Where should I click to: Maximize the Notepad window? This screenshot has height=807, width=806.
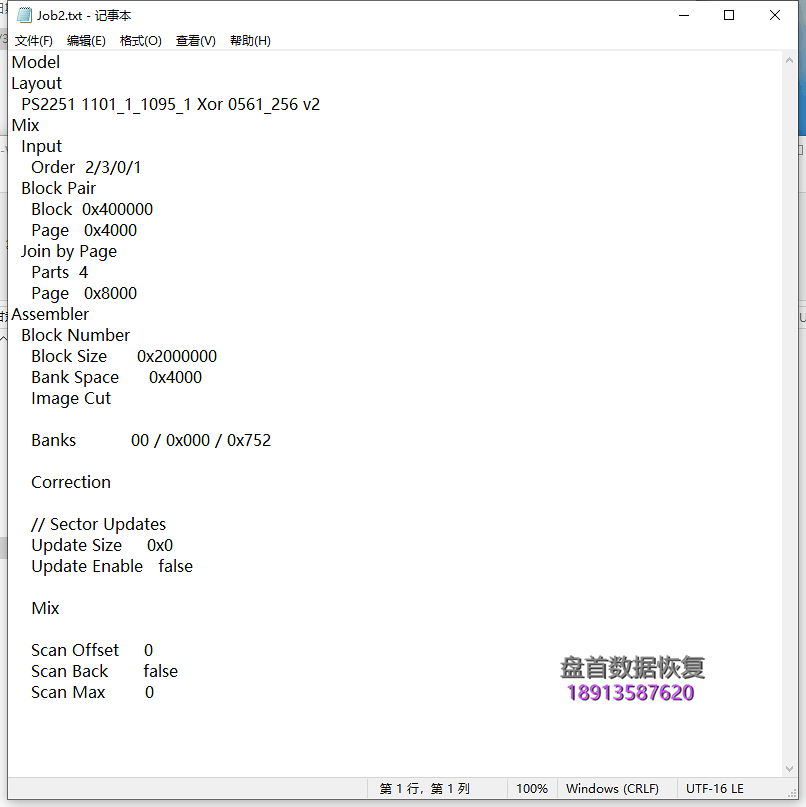(729, 16)
